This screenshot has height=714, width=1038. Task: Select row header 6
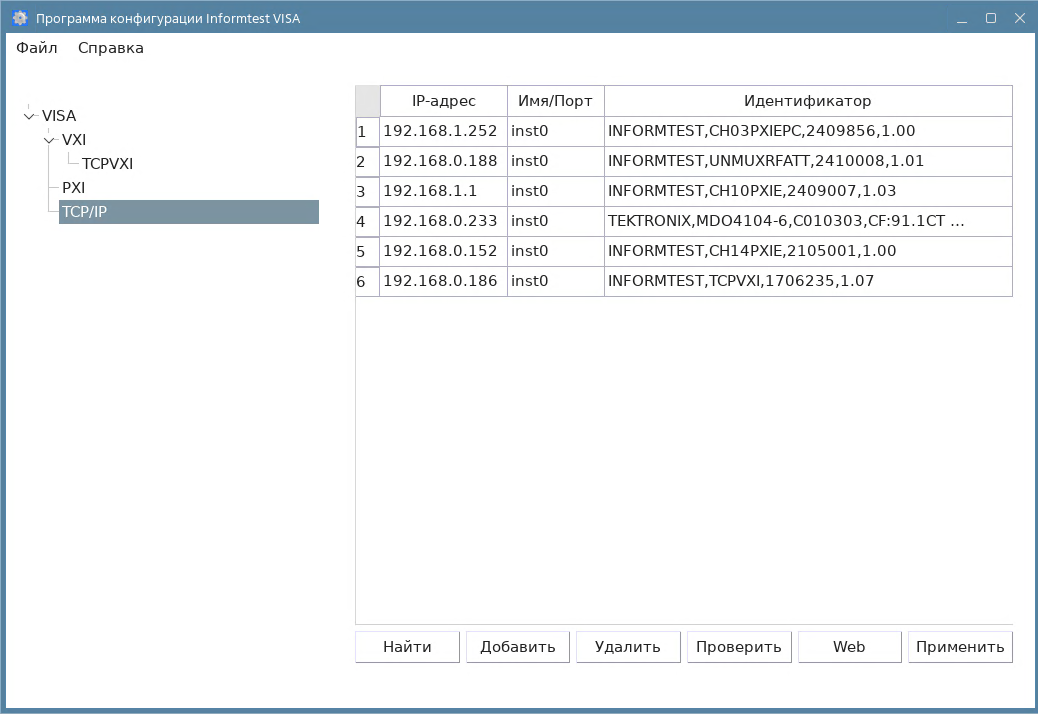[367, 281]
